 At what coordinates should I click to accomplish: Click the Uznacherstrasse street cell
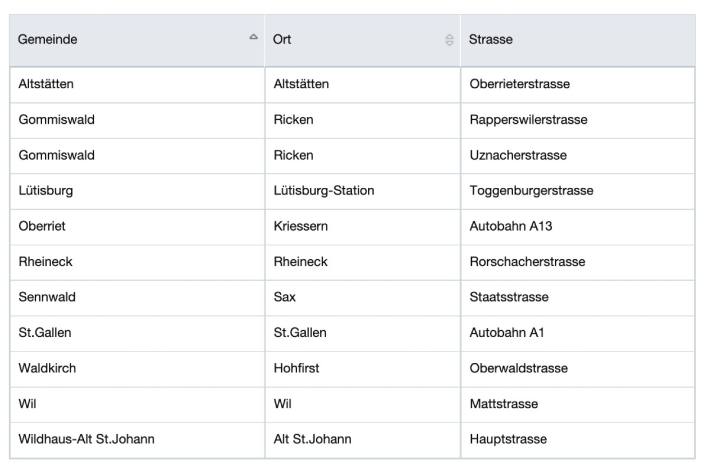click(x=578, y=156)
